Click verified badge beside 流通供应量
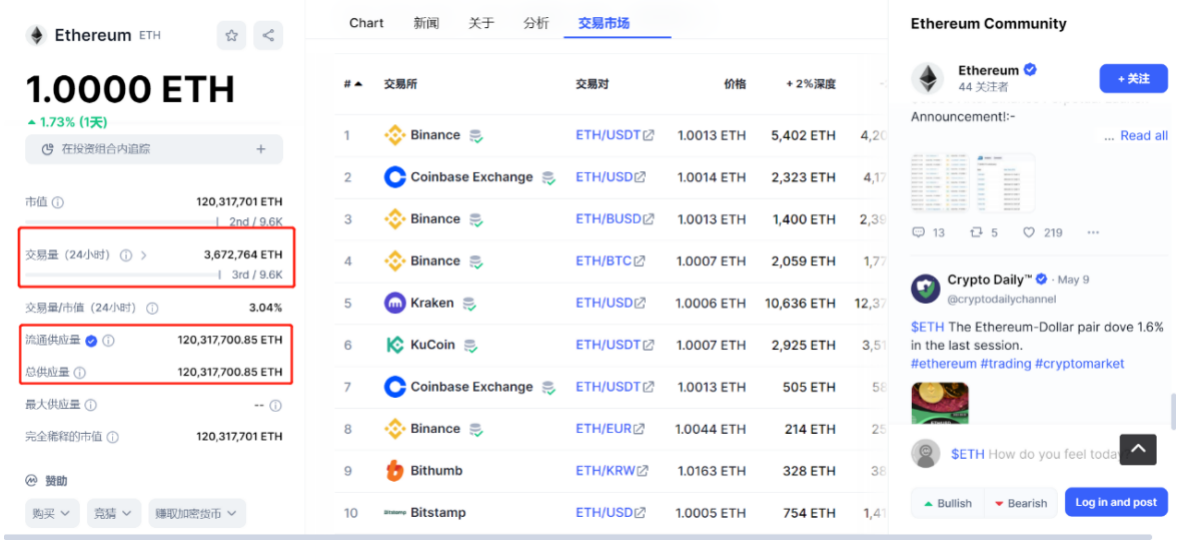This screenshot has width=1202, height=560. tap(91, 340)
